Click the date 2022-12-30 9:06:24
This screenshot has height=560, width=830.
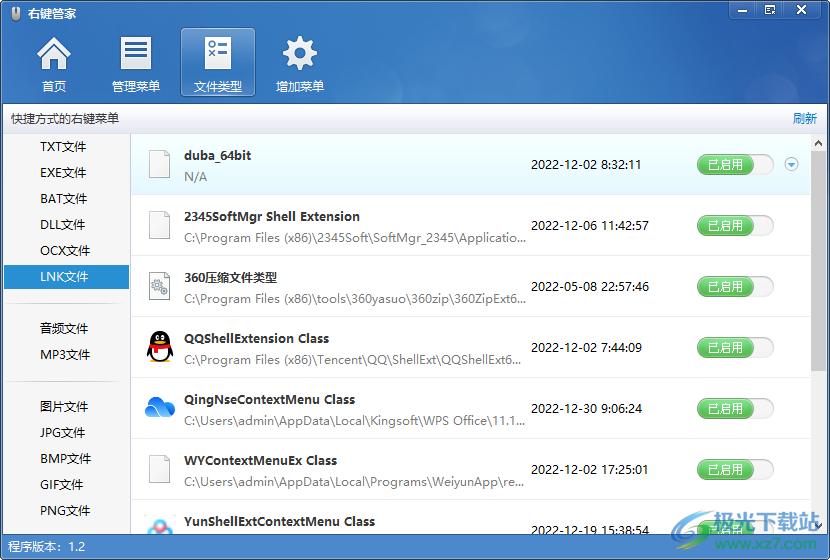587,409
